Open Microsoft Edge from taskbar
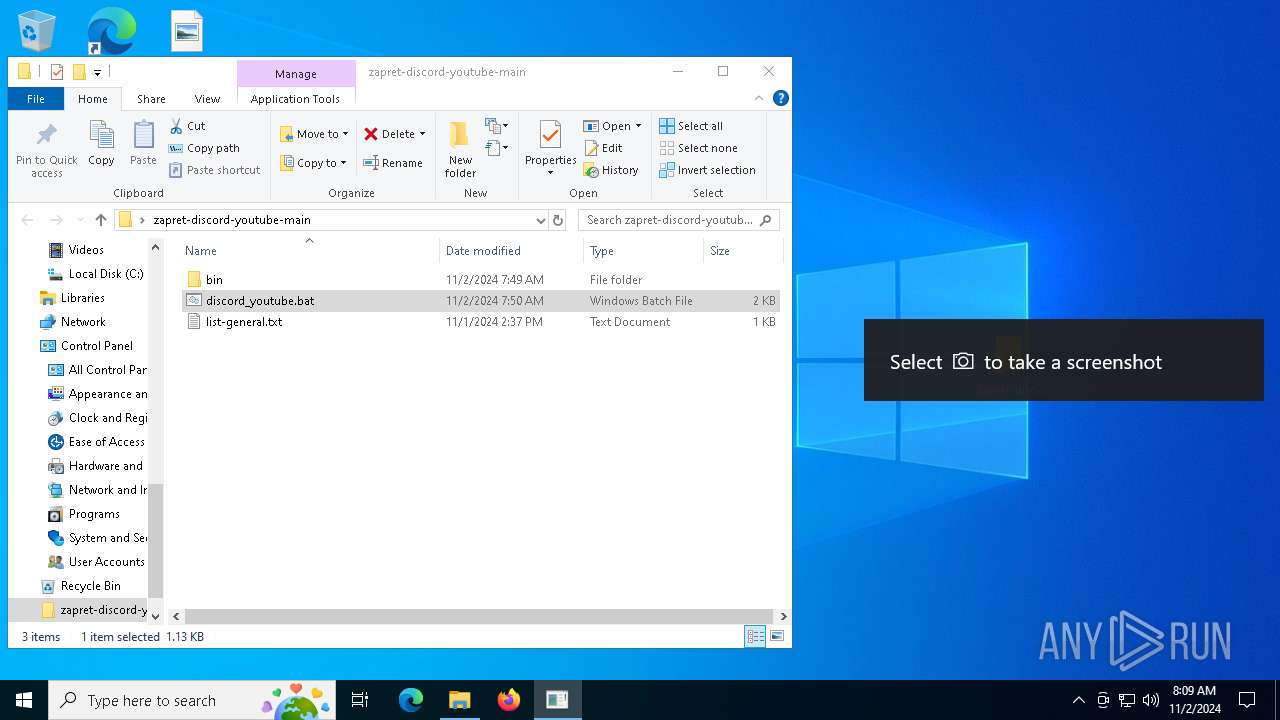Image resolution: width=1280 pixels, height=720 pixels. (411, 700)
